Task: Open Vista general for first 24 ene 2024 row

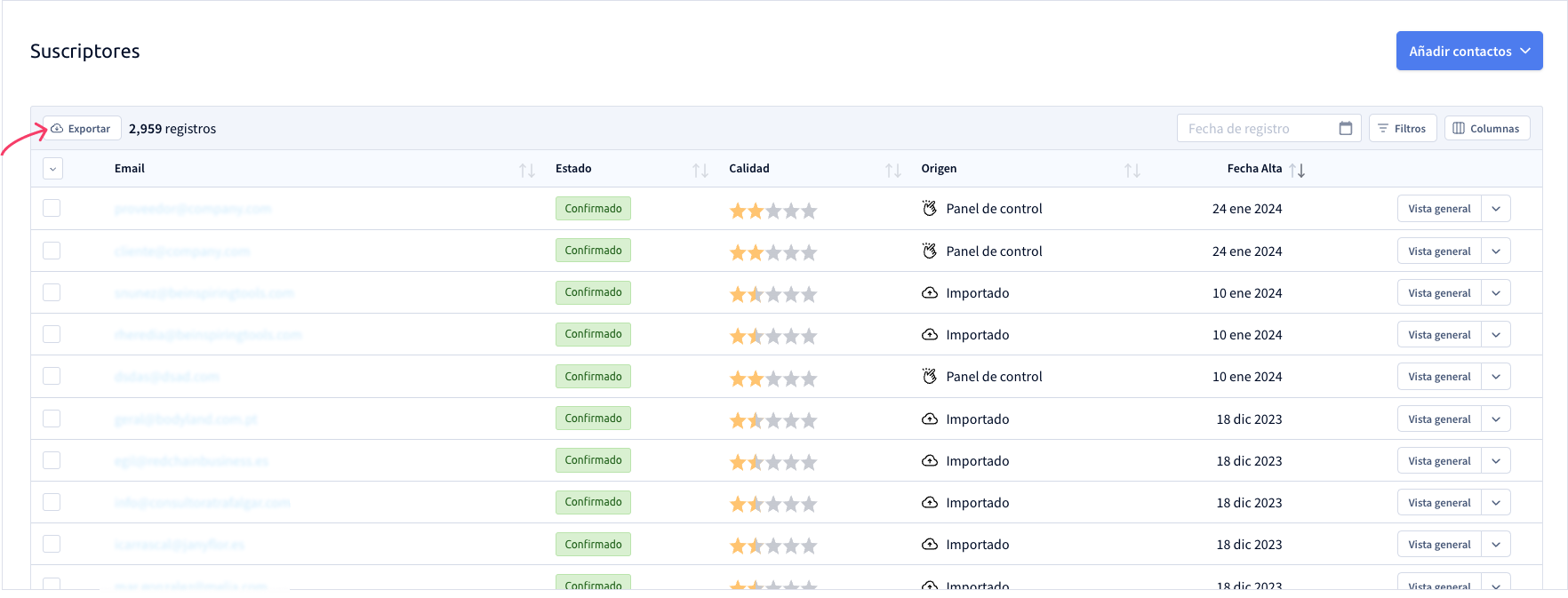Action: pyautogui.click(x=1439, y=209)
